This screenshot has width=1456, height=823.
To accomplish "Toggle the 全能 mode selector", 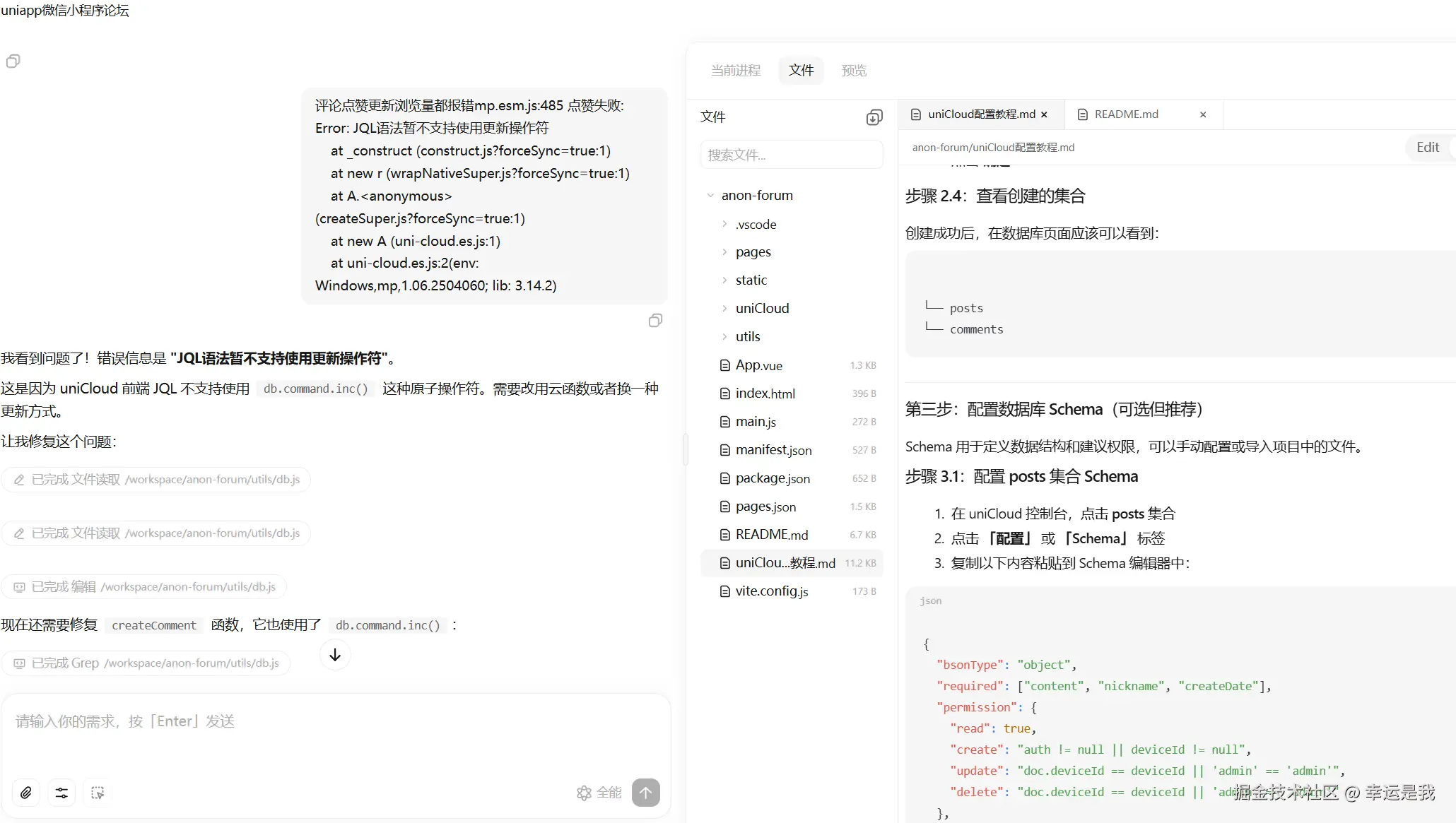I will pyautogui.click(x=599, y=793).
